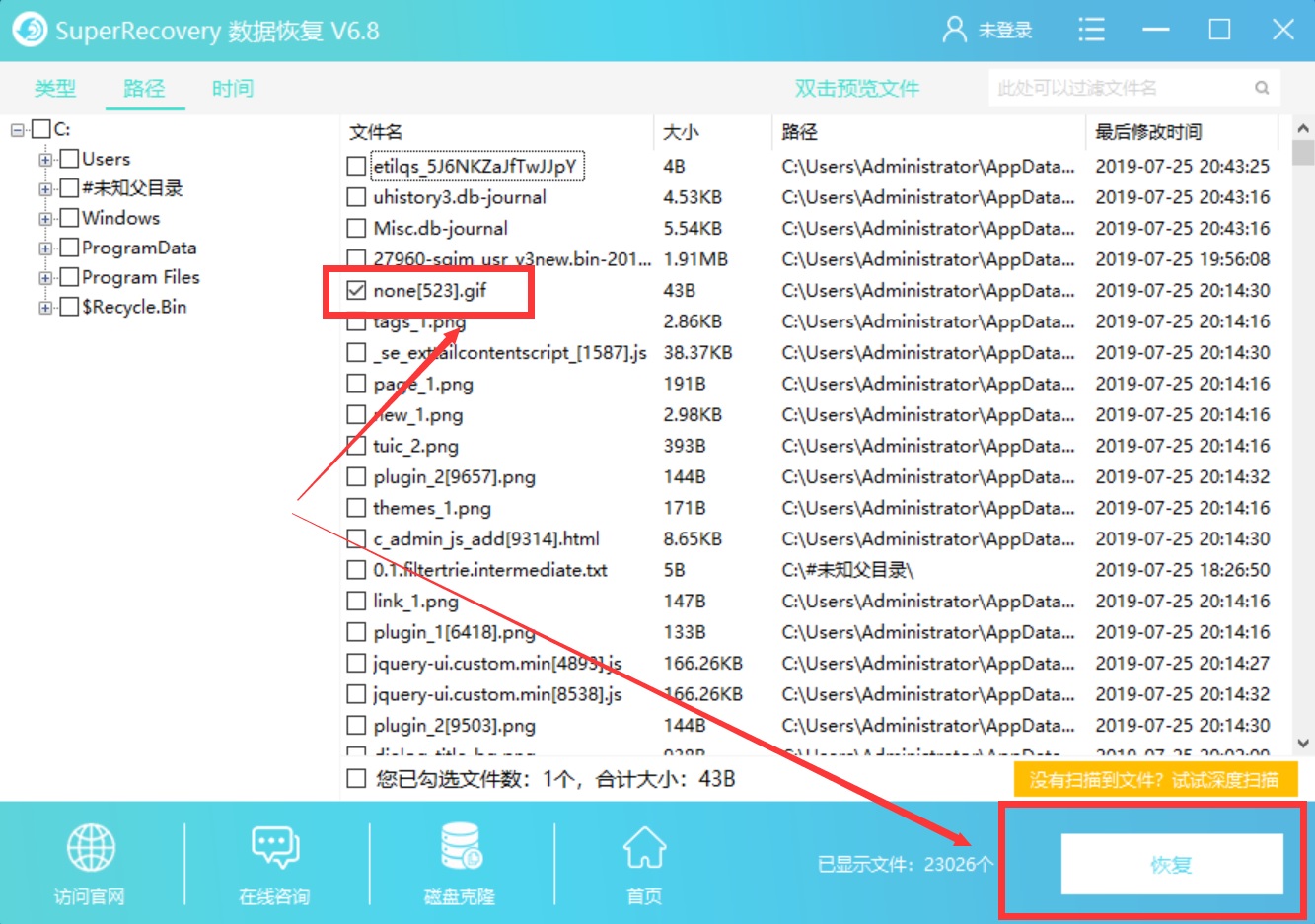
Task: Expand the Users folder tree node
Action: click(44, 158)
